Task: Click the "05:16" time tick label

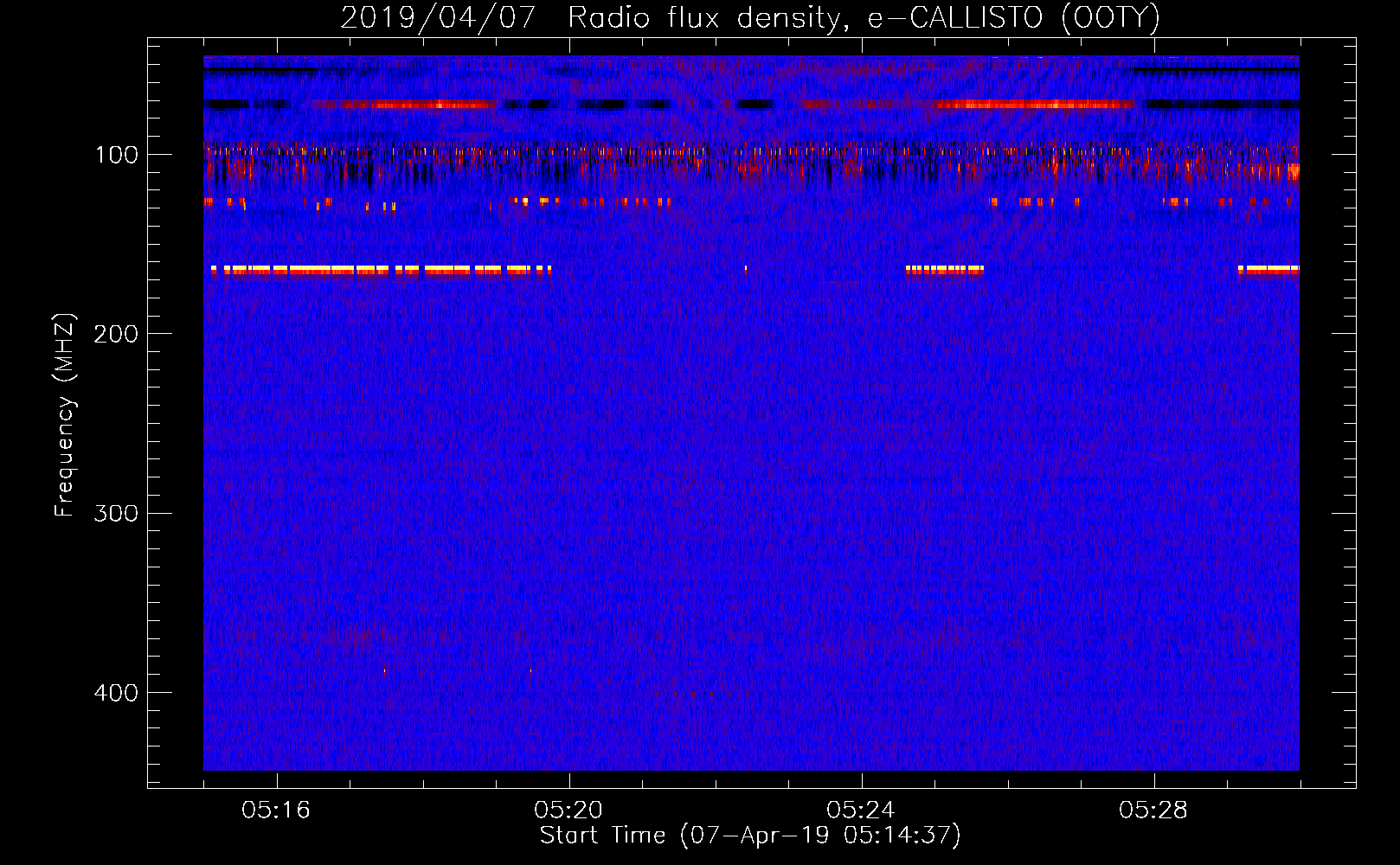Action: pyautogui.click(x=276, y=811)
